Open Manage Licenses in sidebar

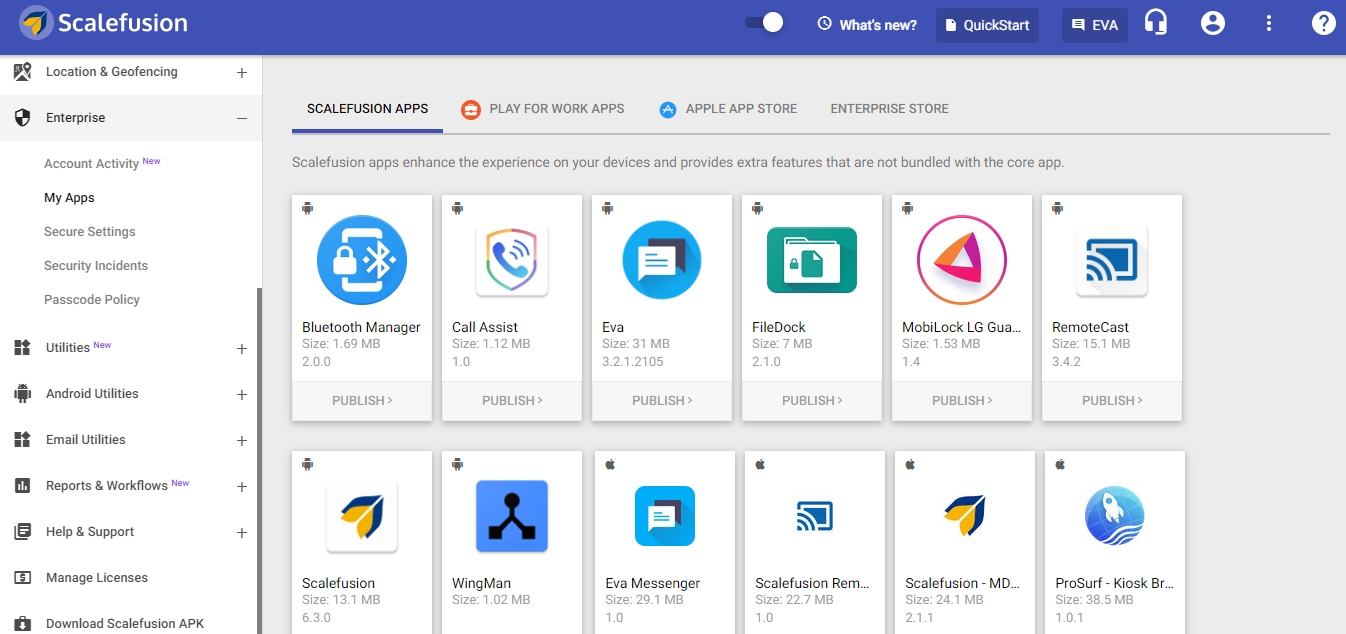click(97, 578)
